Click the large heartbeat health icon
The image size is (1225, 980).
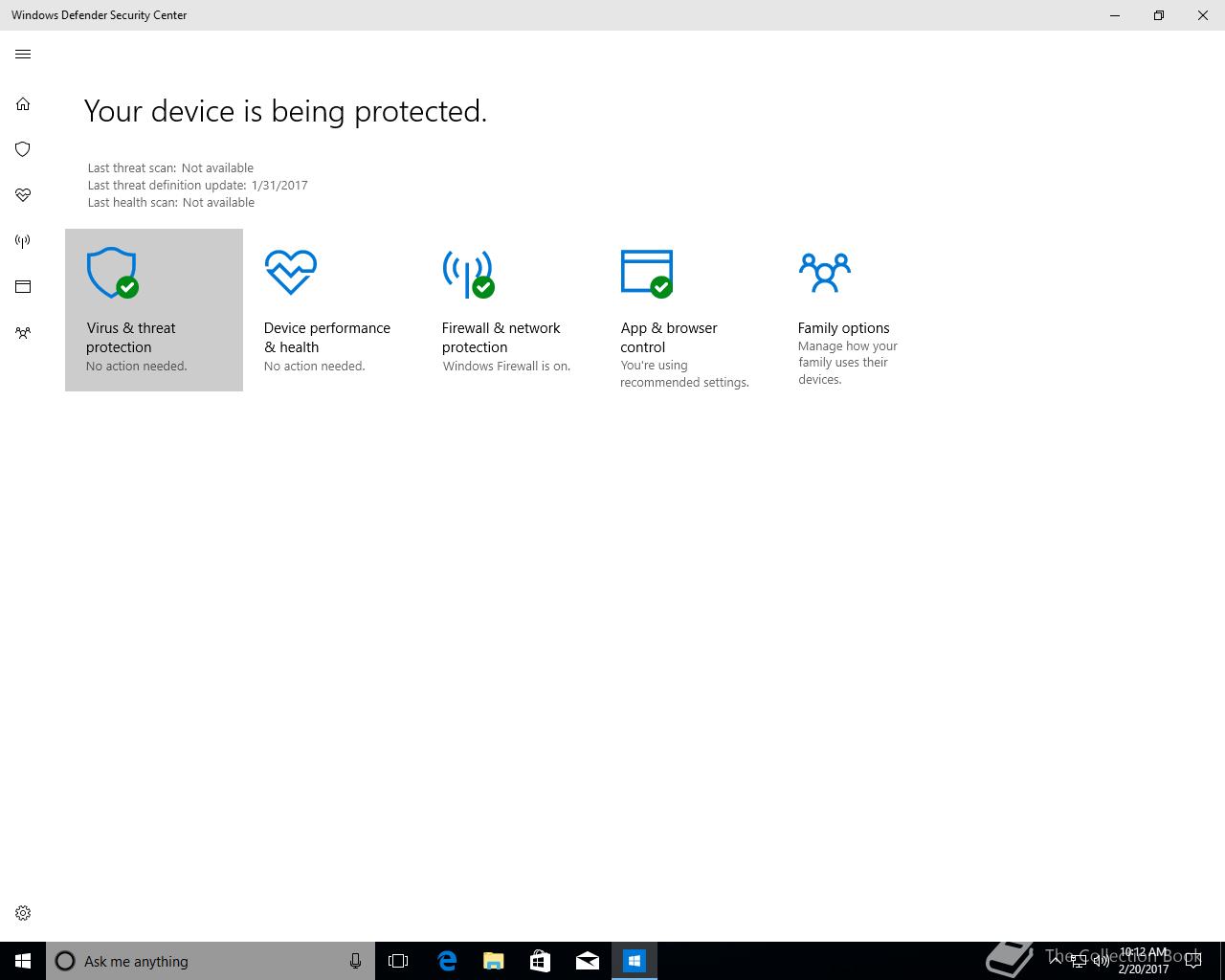pos(290,272)
